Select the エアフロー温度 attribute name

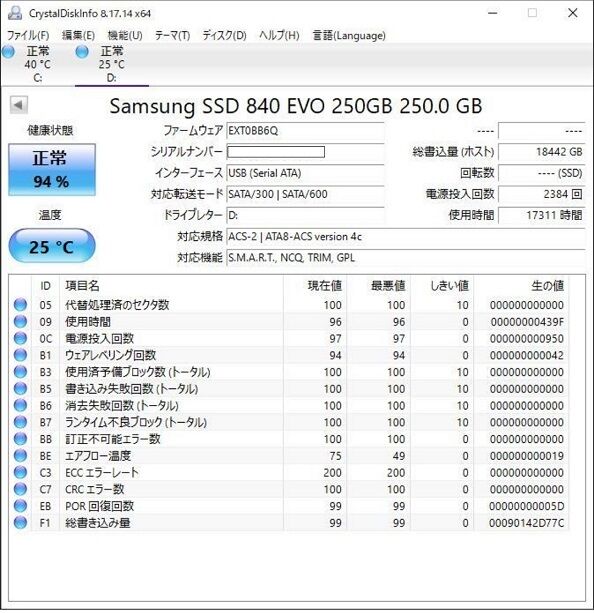click(98, 456)
